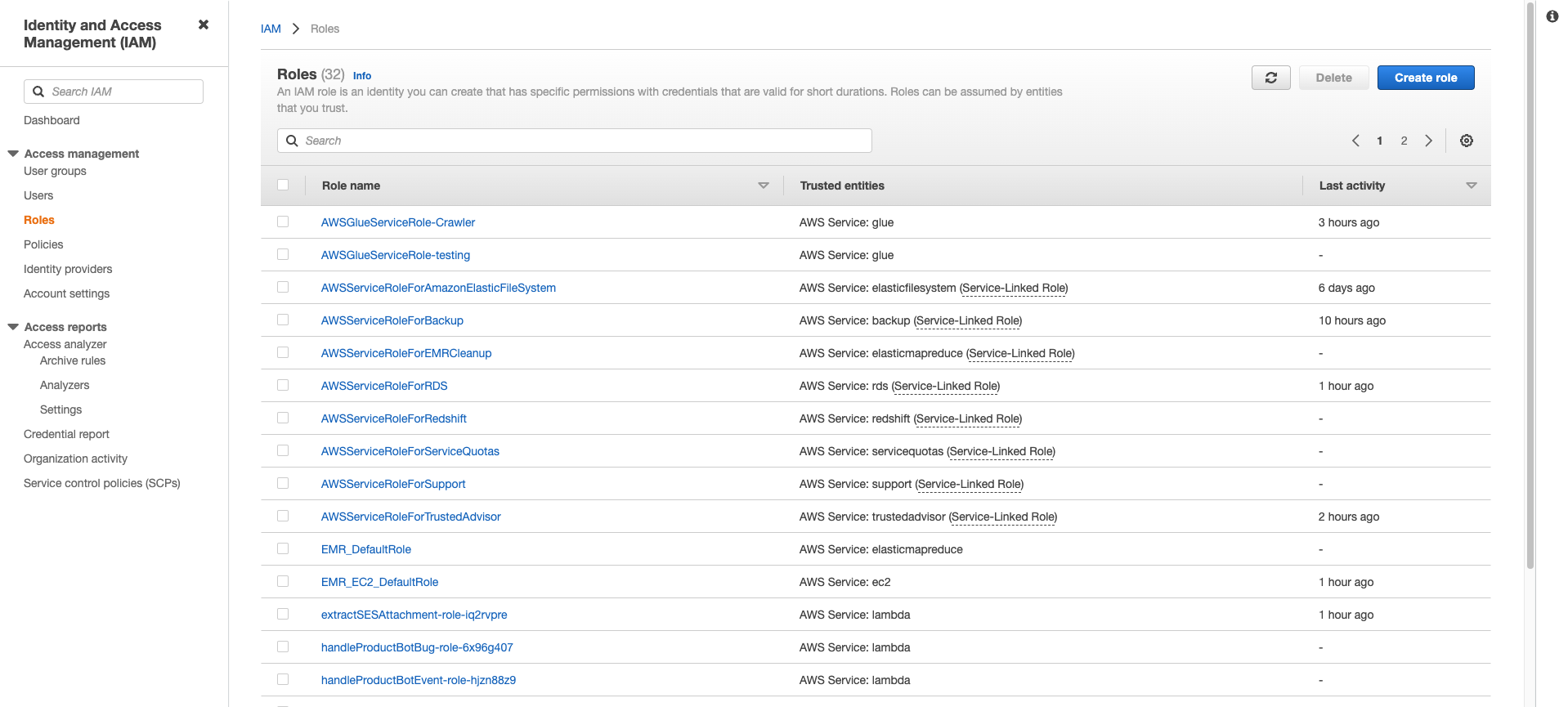Click '6 days ago' last activity cell
Screen dimensions: 1568x707
(1346, 288)
